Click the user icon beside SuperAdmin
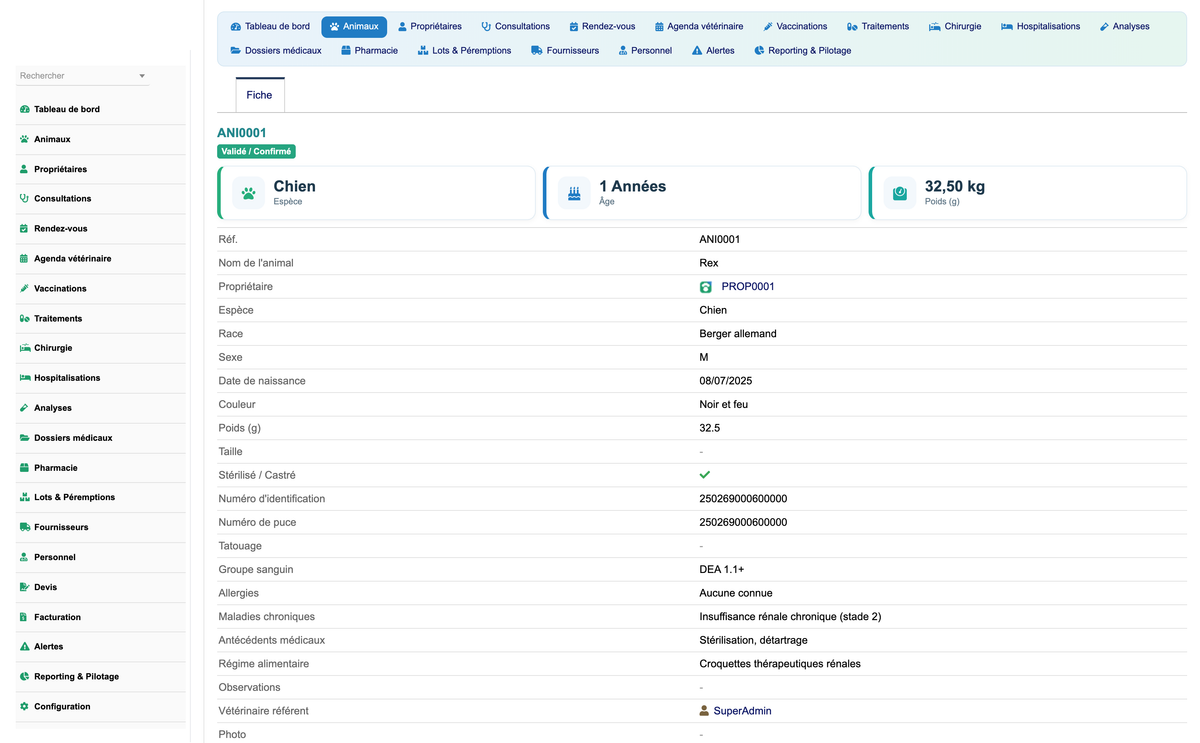The image size is (1200, 743). [705, 711]
